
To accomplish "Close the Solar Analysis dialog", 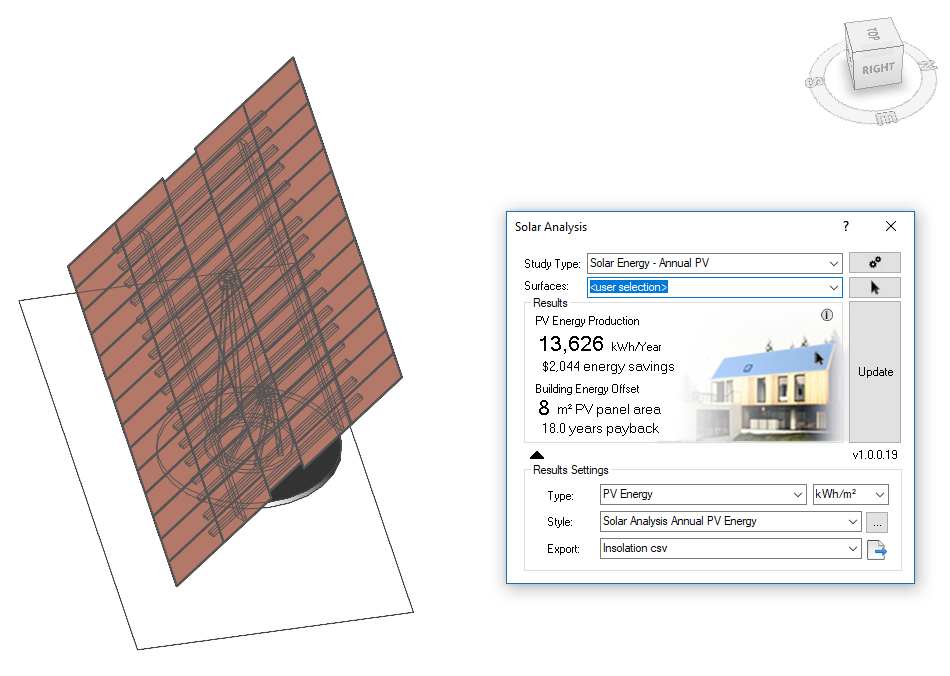I will (891, 227).
